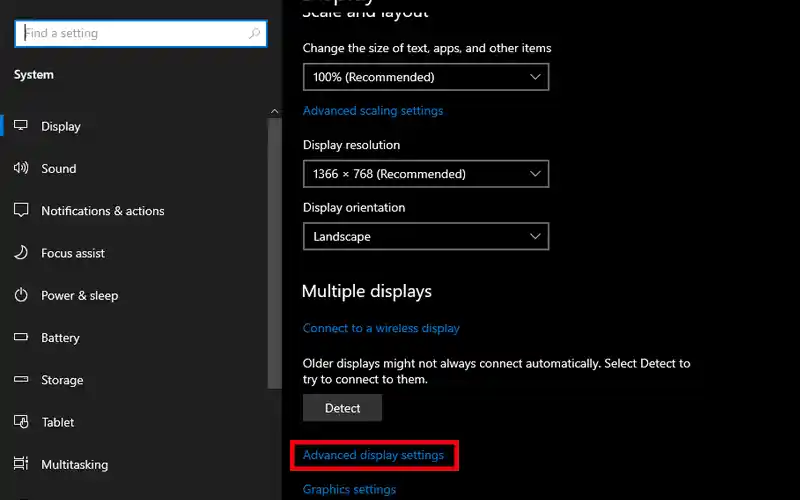This screenshot has width=800, height=500.
Task: Open the Landscape orientation dropdown
Action: [x=426, y=236]
